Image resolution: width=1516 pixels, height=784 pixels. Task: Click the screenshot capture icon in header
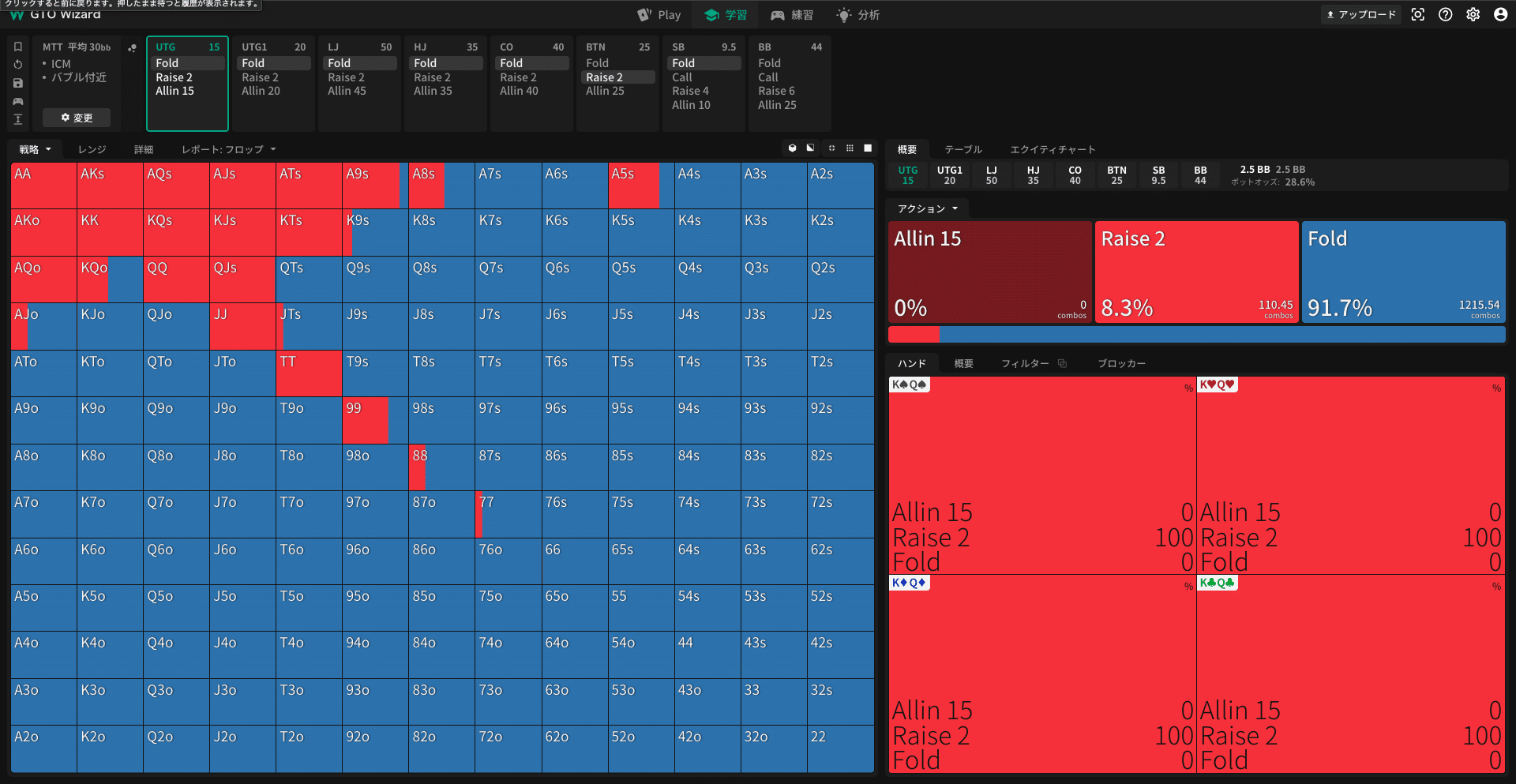[1418, 14]
